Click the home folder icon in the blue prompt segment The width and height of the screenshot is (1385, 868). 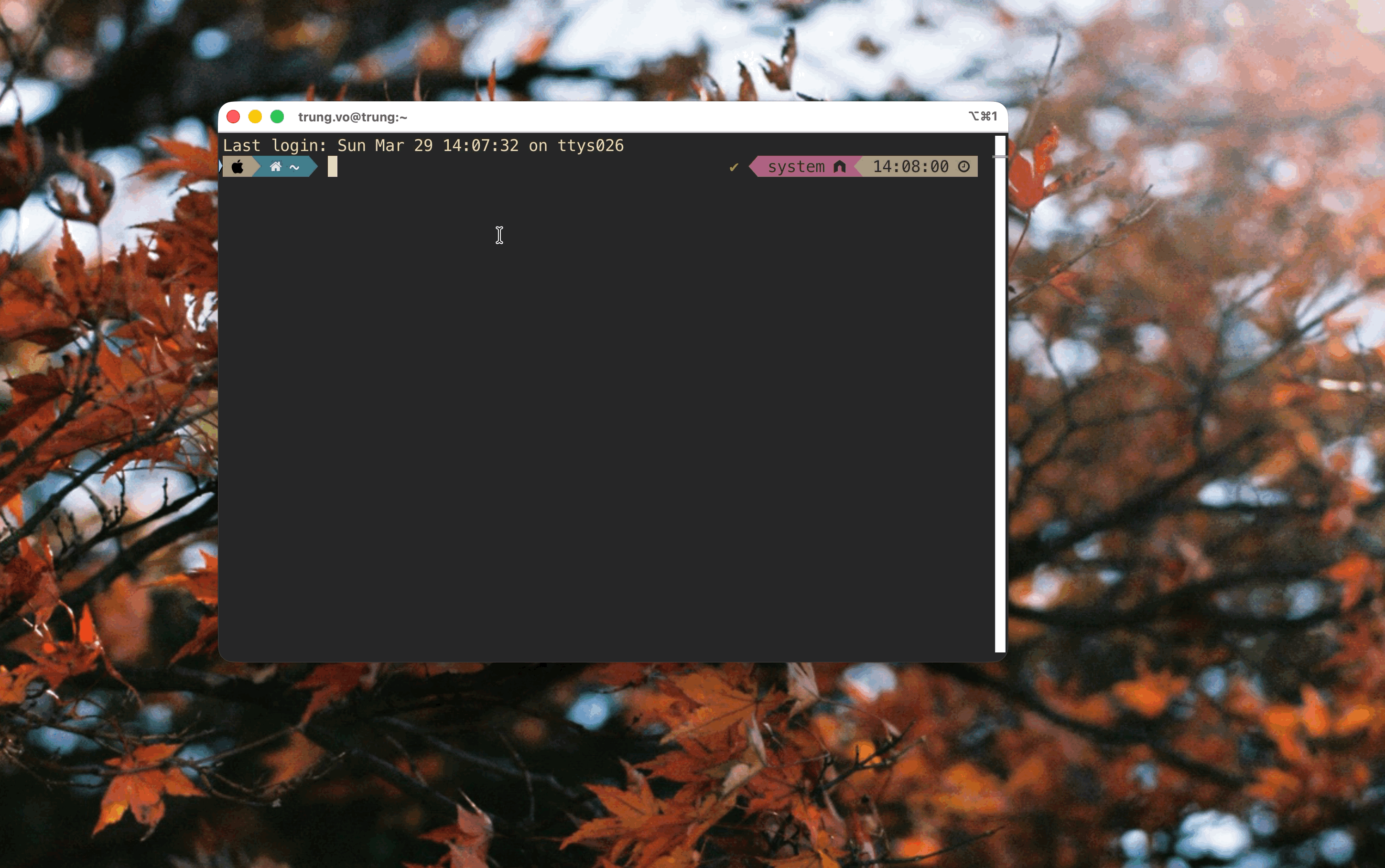click(277, 166)
